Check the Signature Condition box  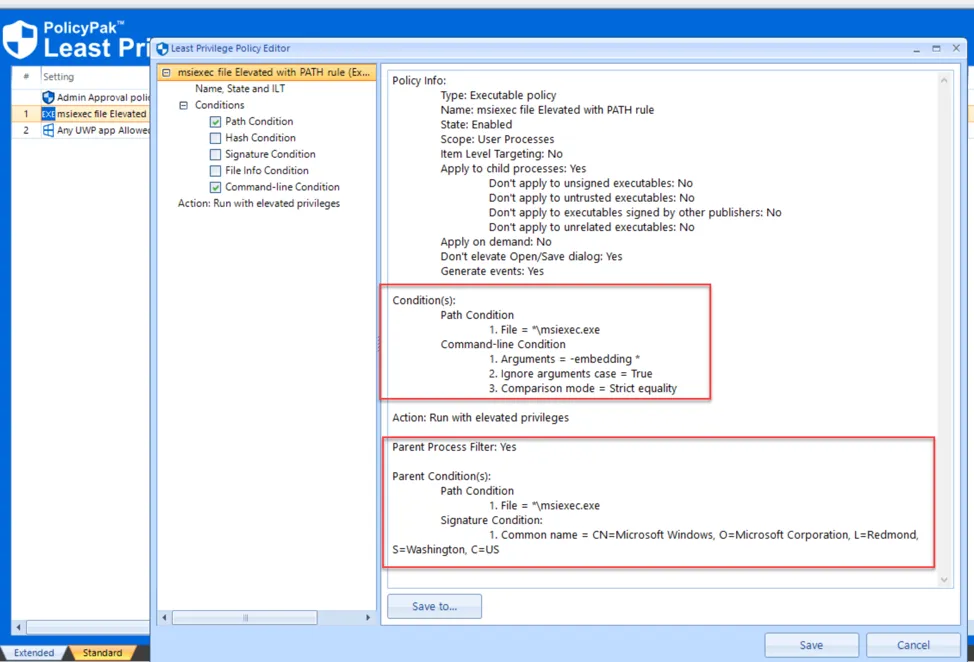click(215, 155)
